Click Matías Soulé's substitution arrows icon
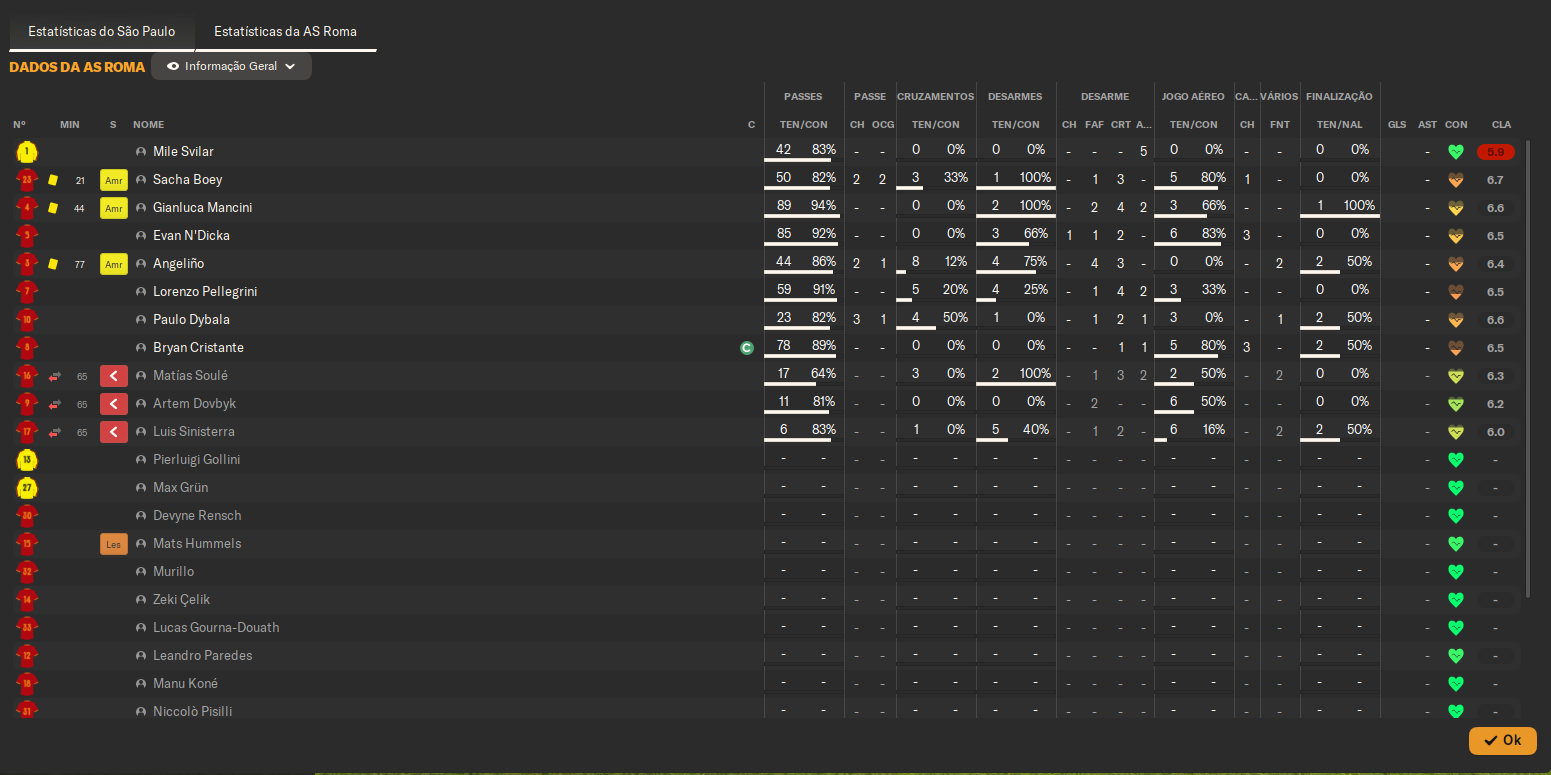1551x775 pixels. coord(54,376)
